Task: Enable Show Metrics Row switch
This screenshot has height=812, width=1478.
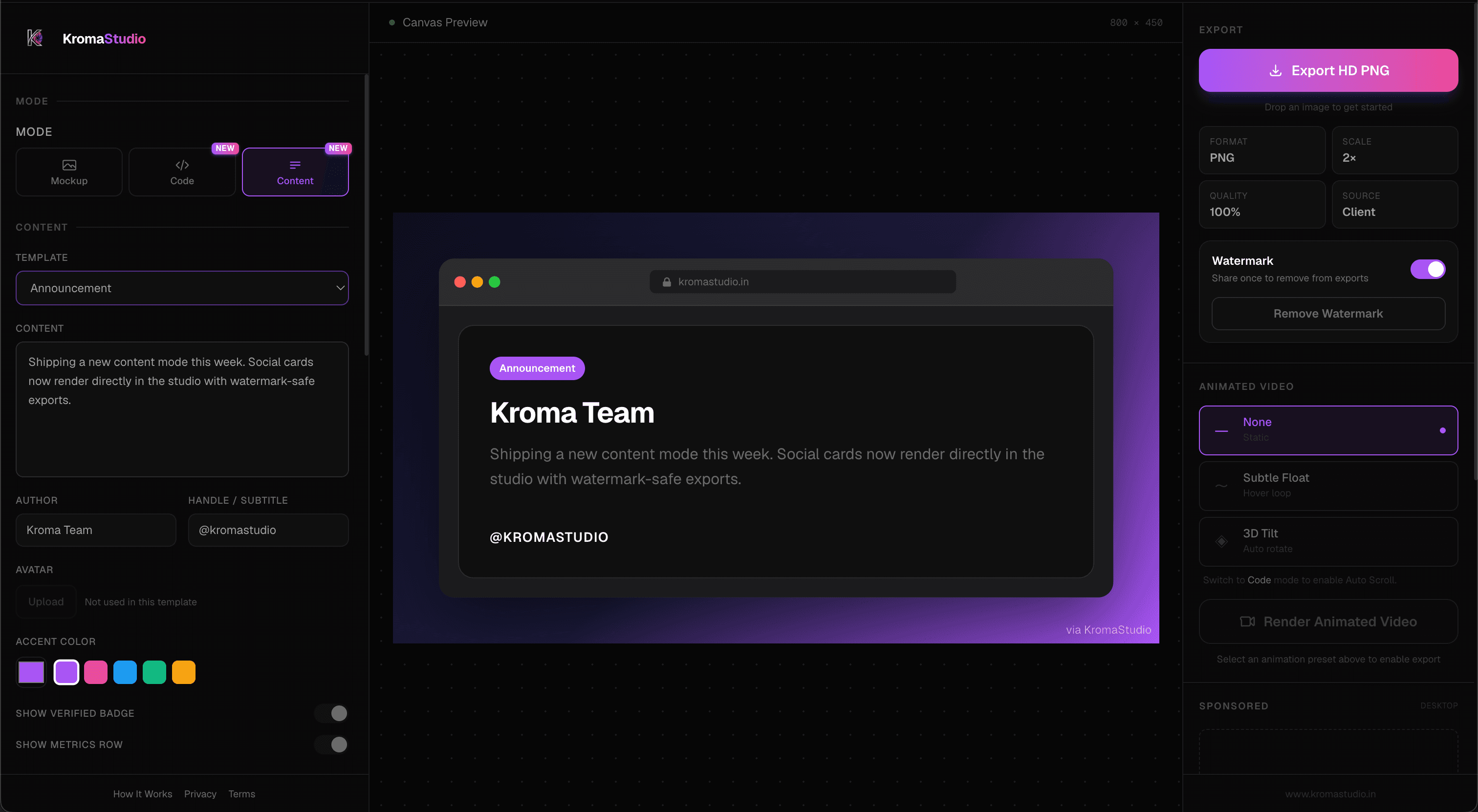Action: point(331,745)
